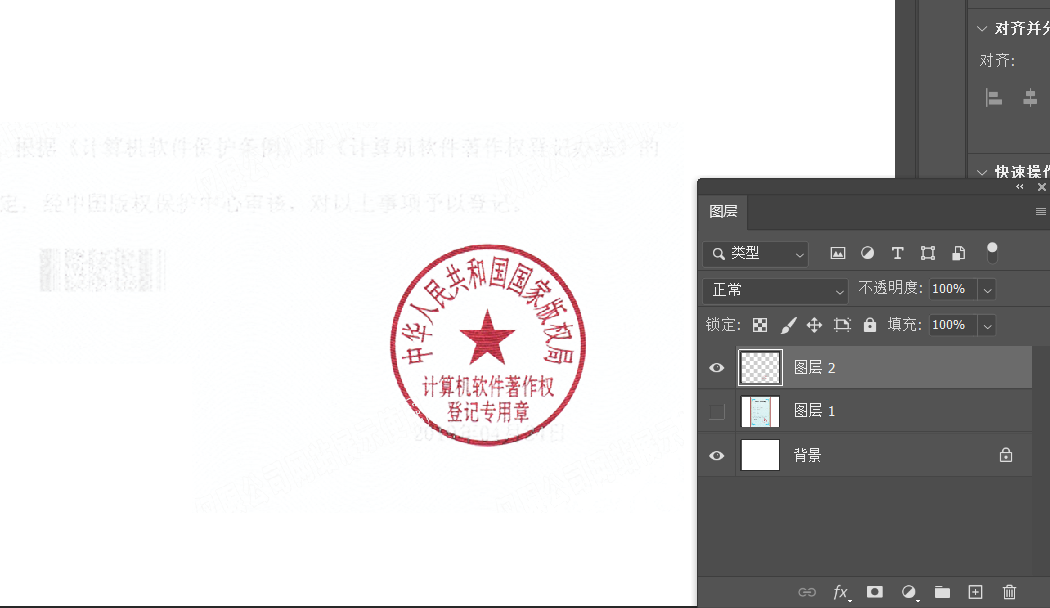
Task: Click the 不透明度 value field
Action: click(953, 289)
